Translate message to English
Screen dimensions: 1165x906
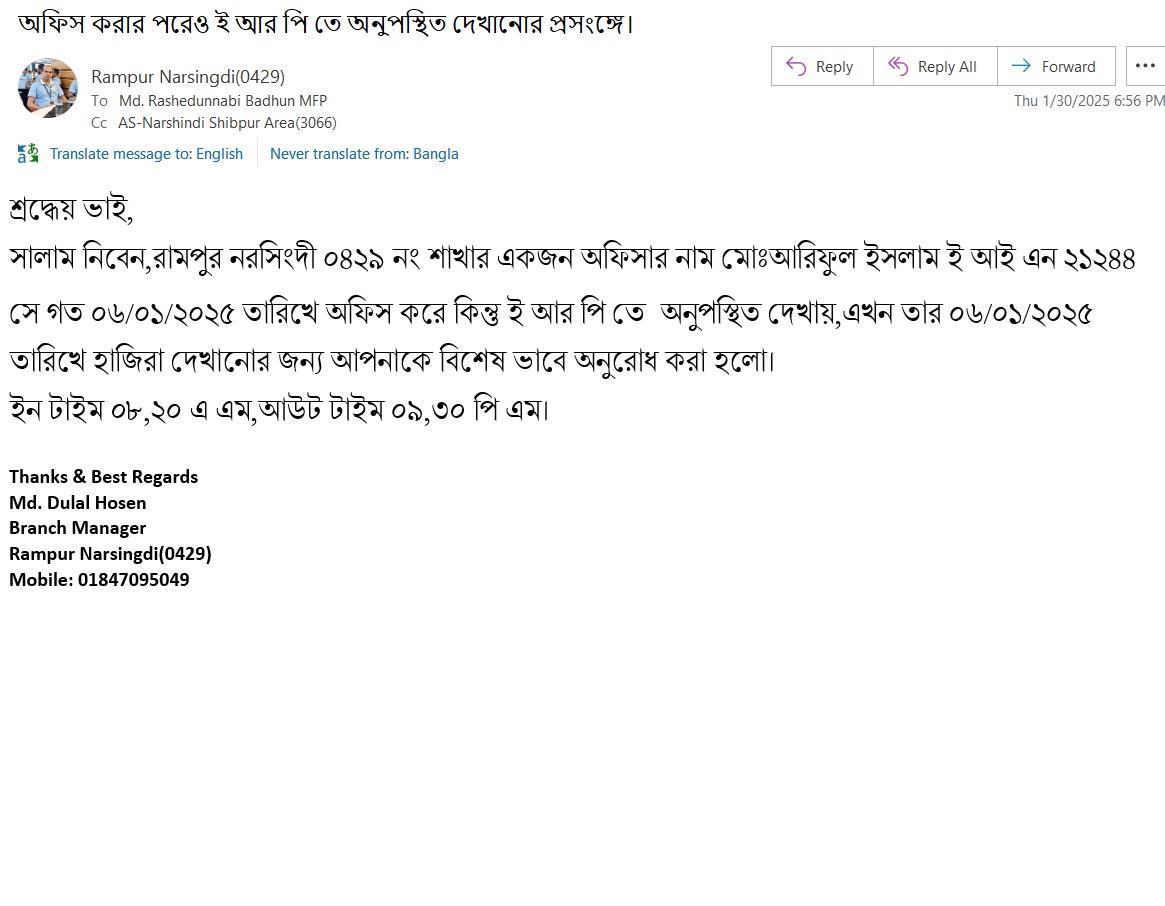146,154
